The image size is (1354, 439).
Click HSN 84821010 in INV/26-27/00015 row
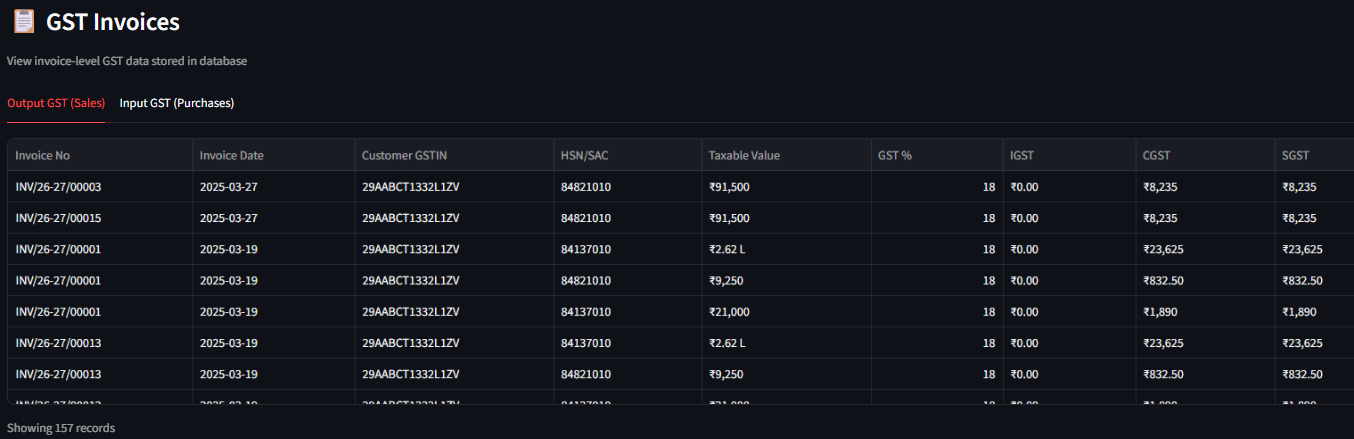pyautogui.click(x=627, y=218)
